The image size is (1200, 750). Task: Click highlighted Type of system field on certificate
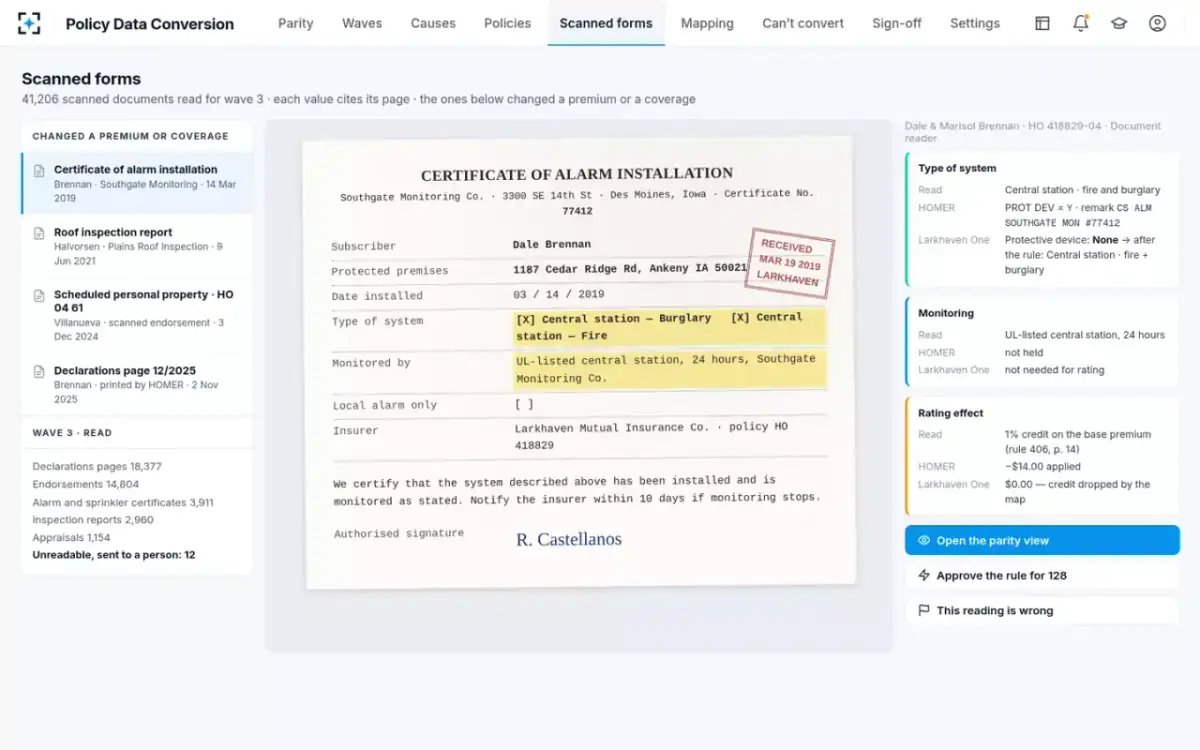coord(670,327)
